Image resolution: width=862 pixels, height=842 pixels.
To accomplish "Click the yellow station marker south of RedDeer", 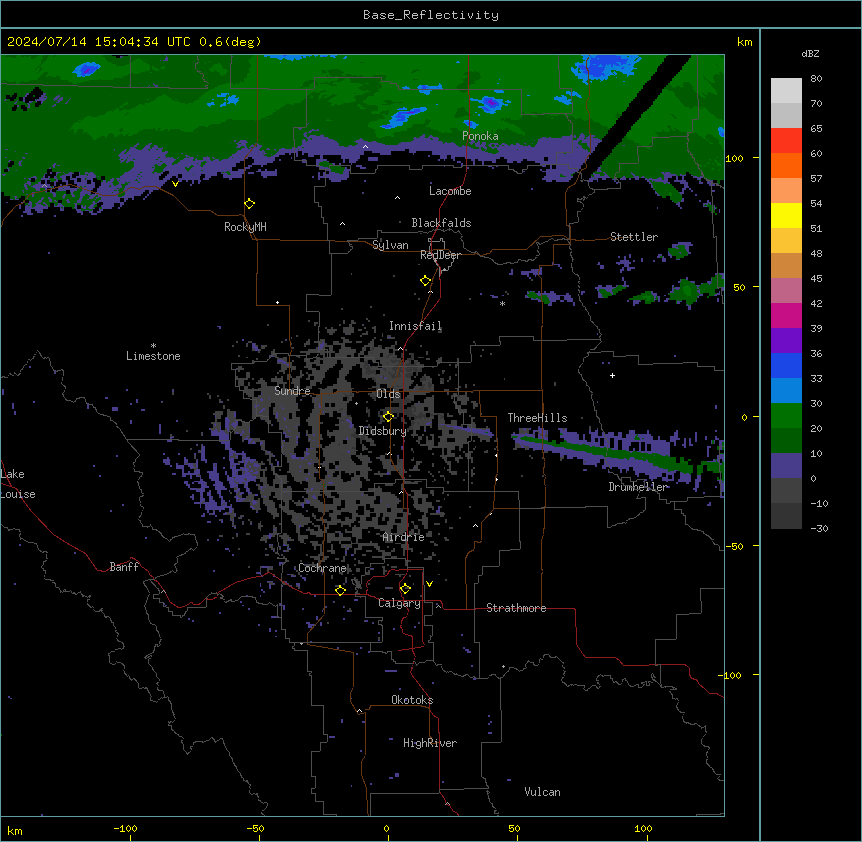I will [x=426, y=281].
